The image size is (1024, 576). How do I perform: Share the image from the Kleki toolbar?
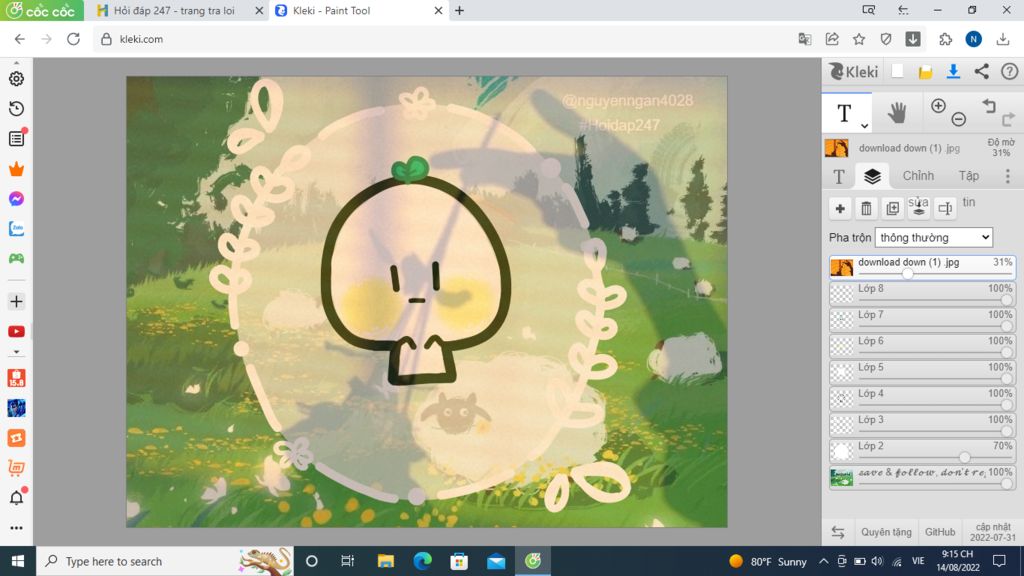tap(982, 72)
